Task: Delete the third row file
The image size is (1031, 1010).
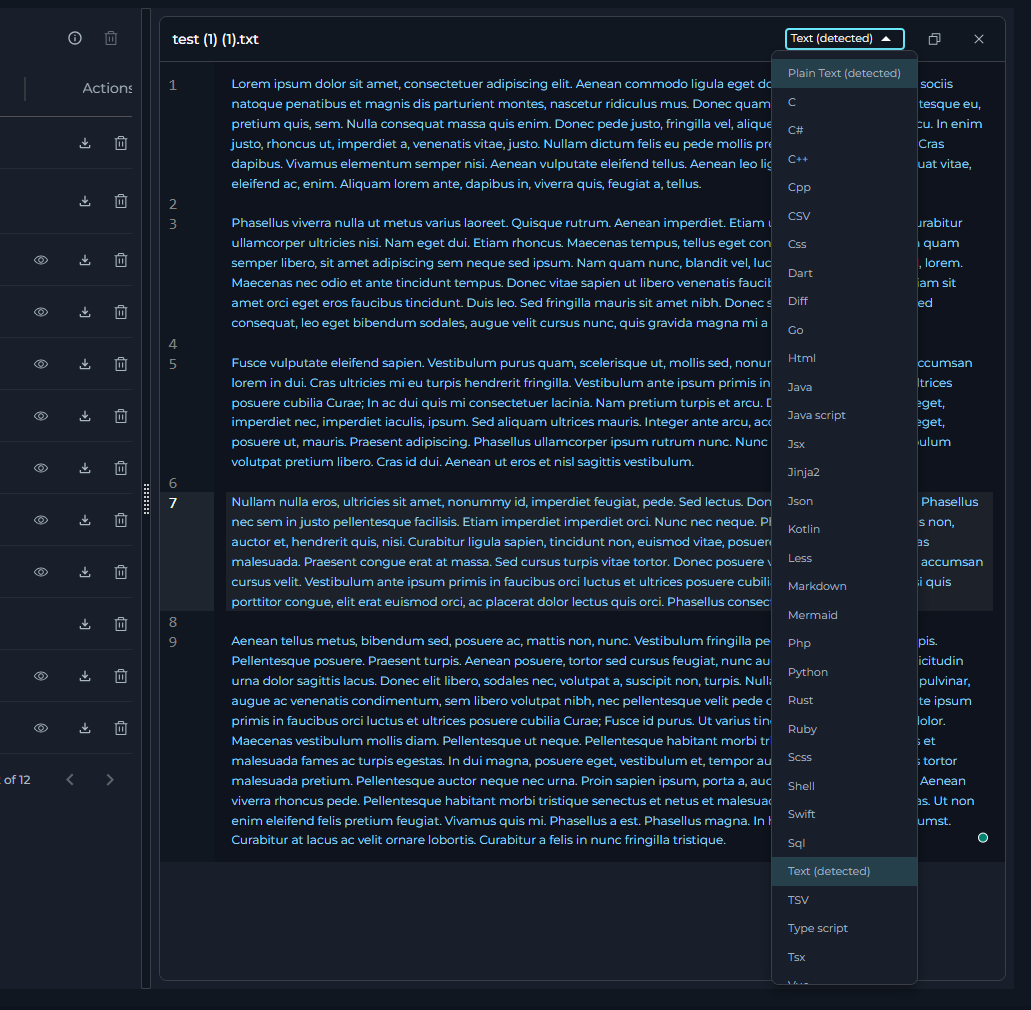Action: point(121,260)
